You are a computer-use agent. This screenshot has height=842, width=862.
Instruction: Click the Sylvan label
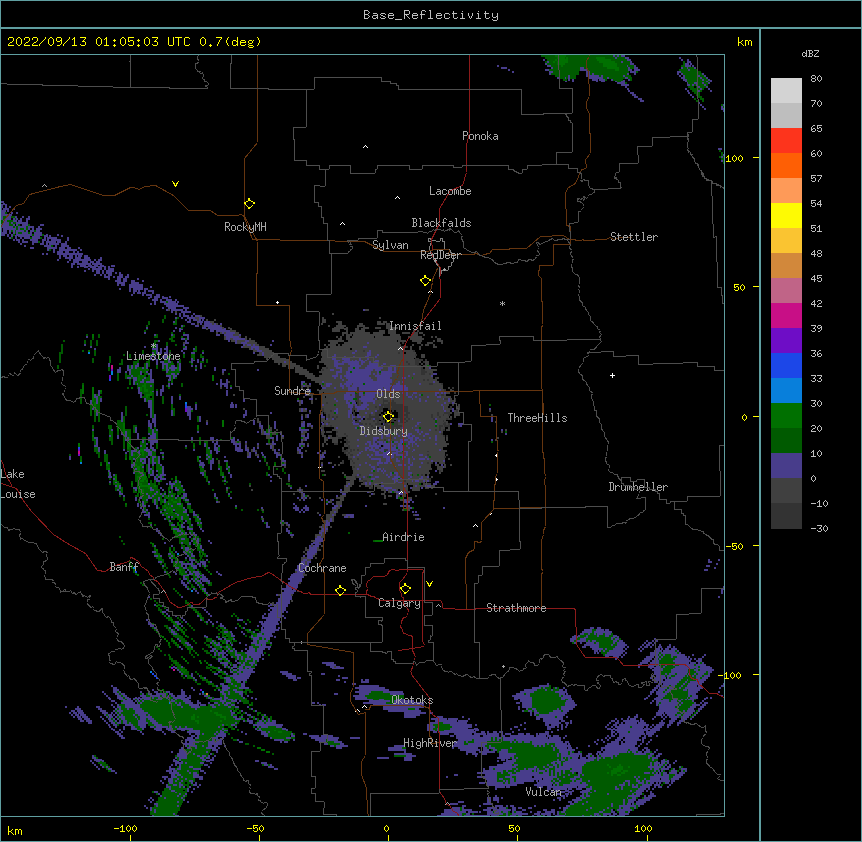(390, 245)
